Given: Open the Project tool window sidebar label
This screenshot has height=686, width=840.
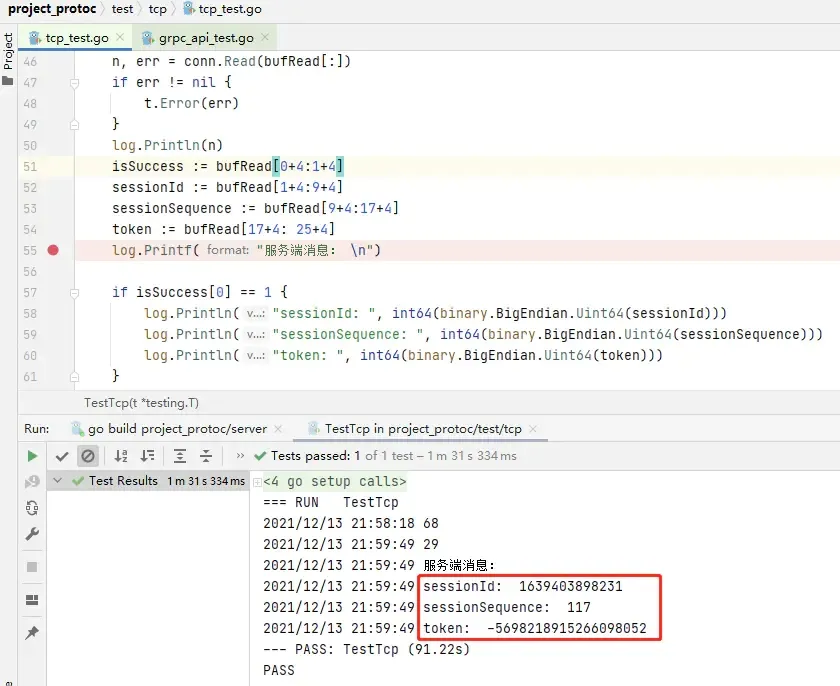Looking at the screenshot, I should pyautogui.click(x=9, y=45).
